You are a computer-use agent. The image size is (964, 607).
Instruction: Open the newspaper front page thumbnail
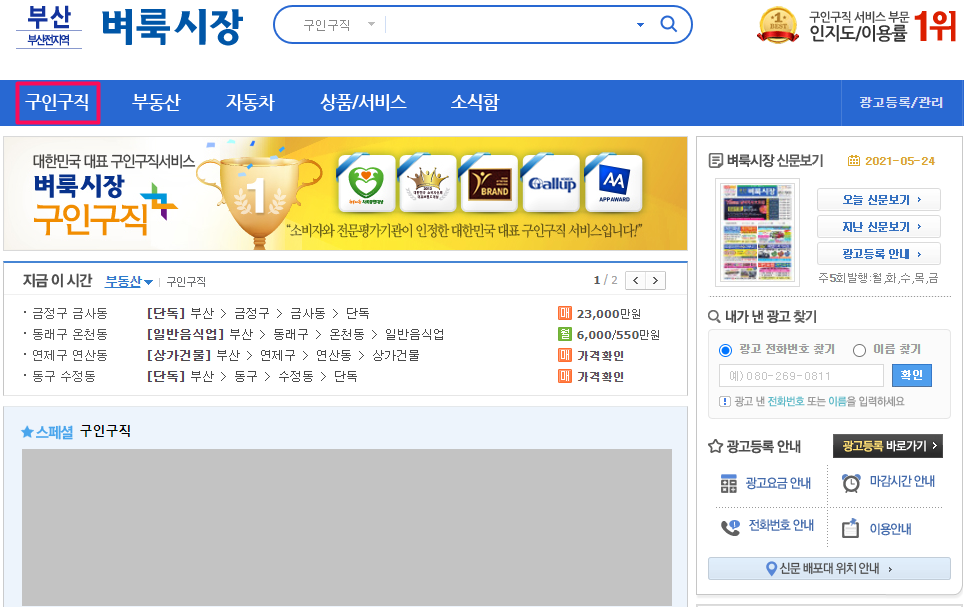757,232
